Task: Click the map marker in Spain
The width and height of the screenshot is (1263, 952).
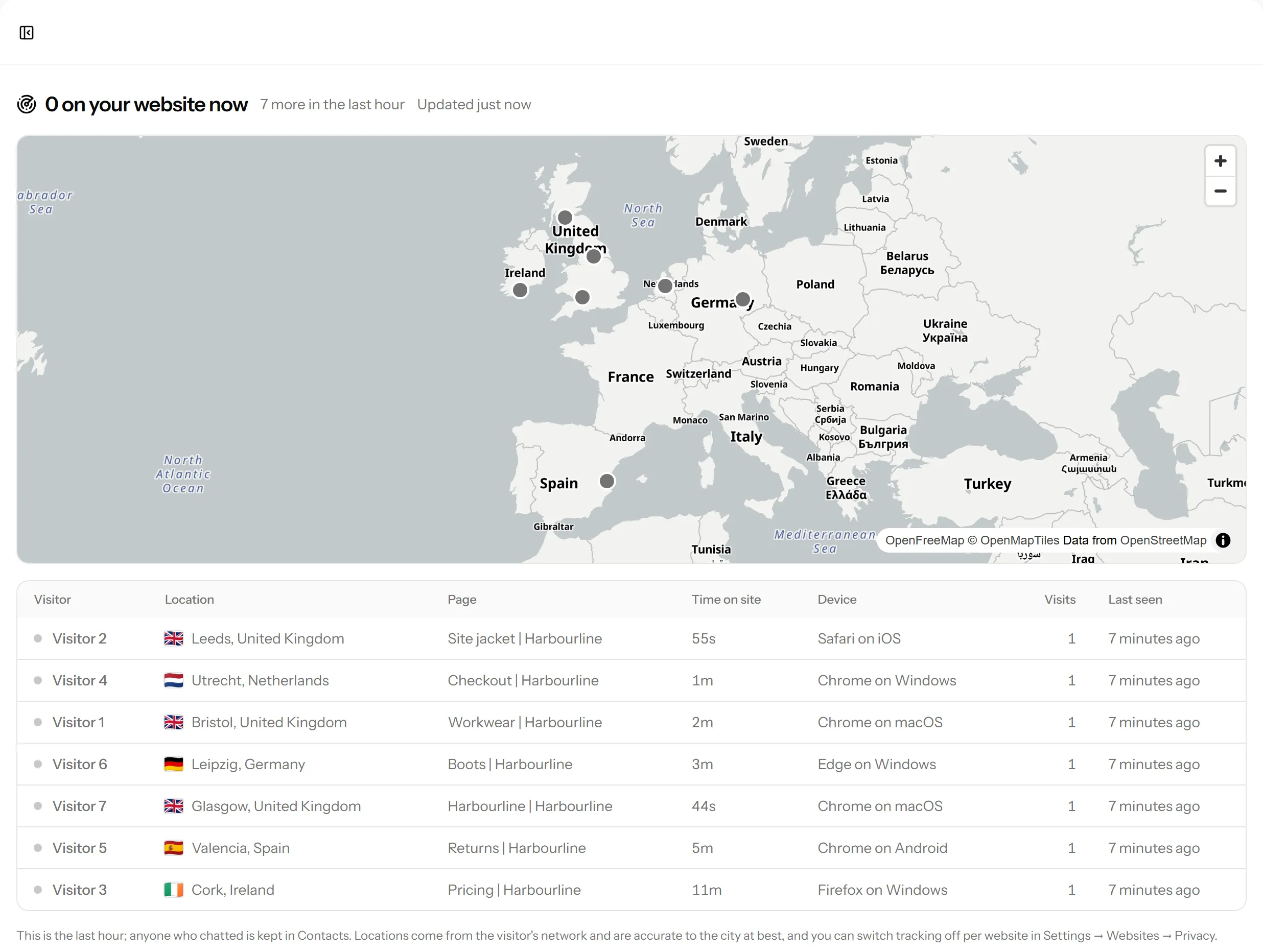Action: point(607,481)
